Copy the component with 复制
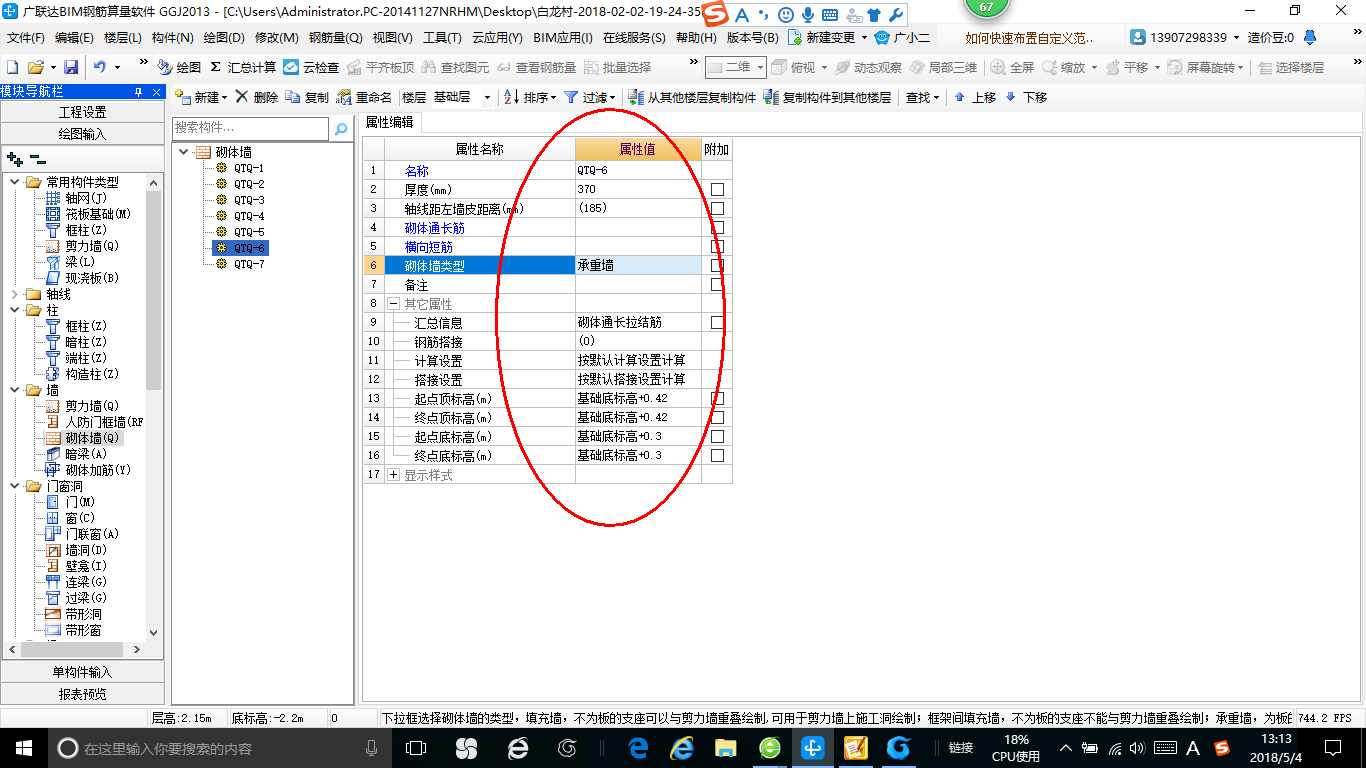 [307, 97]
